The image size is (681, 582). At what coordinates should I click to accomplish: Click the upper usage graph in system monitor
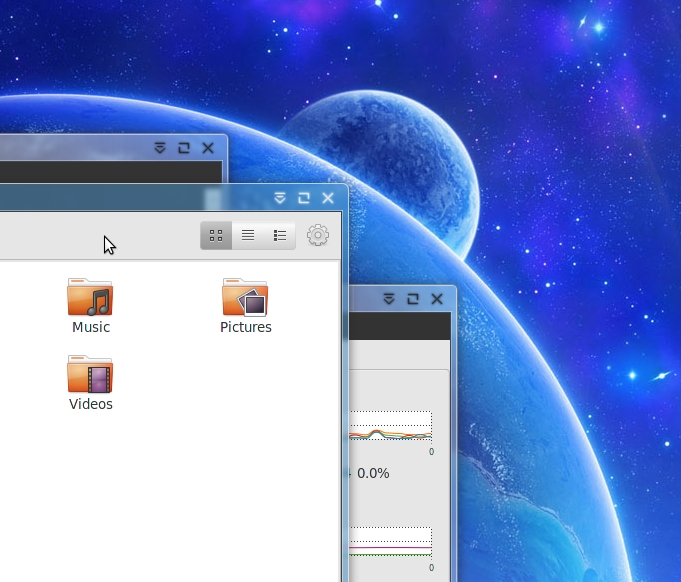click(390, 426)
